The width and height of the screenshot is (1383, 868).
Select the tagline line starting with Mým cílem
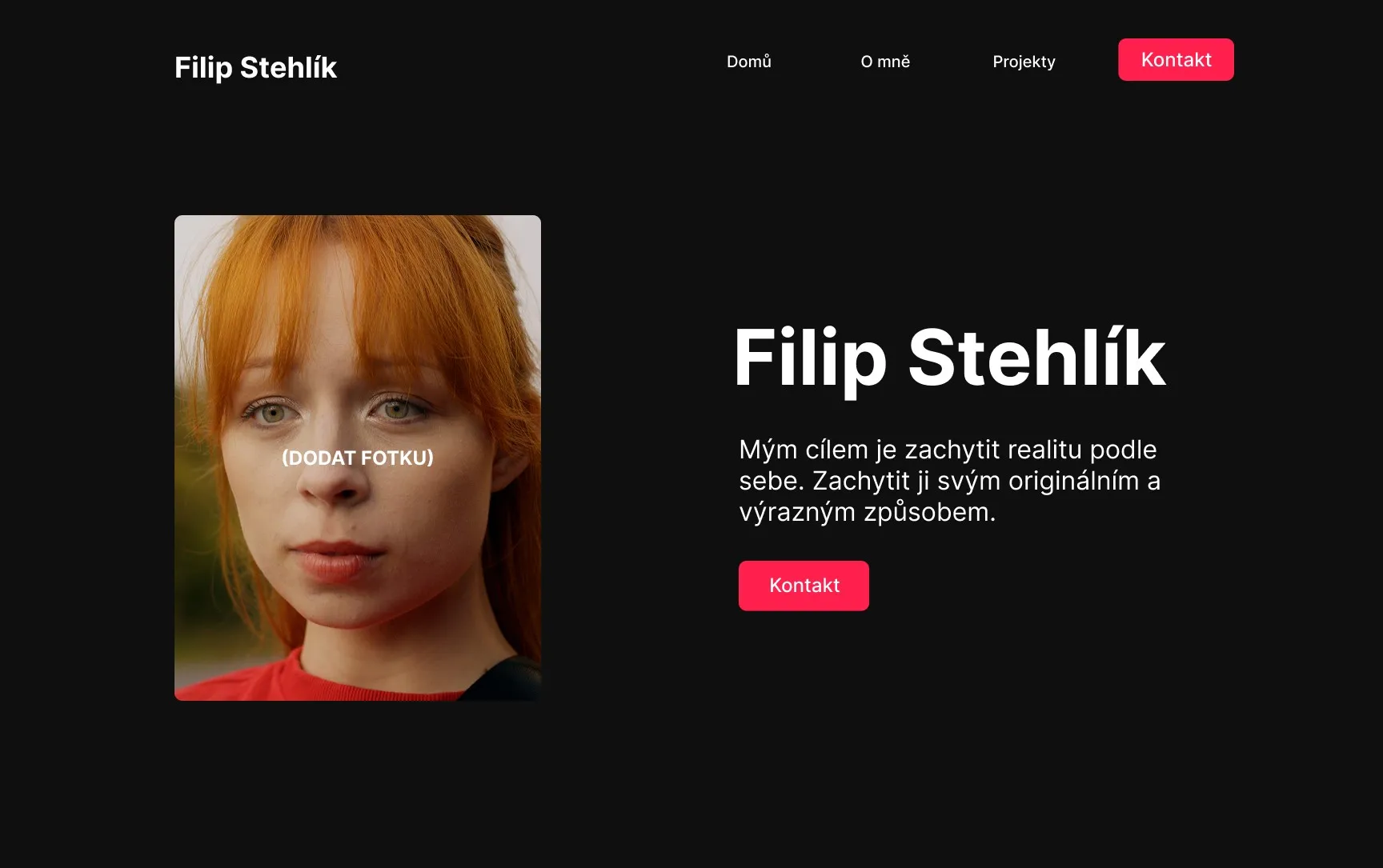(x=948, y=450)
